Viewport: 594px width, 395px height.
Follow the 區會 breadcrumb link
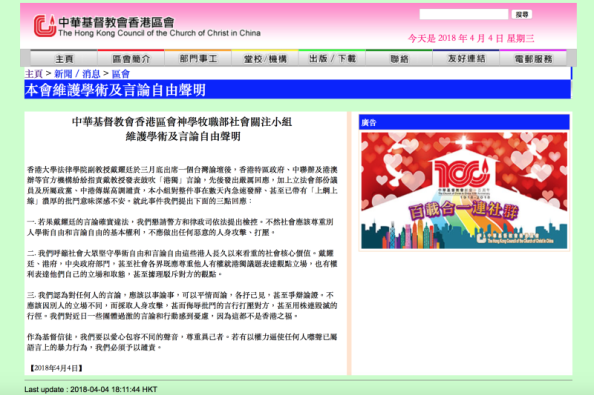[120, 73]
